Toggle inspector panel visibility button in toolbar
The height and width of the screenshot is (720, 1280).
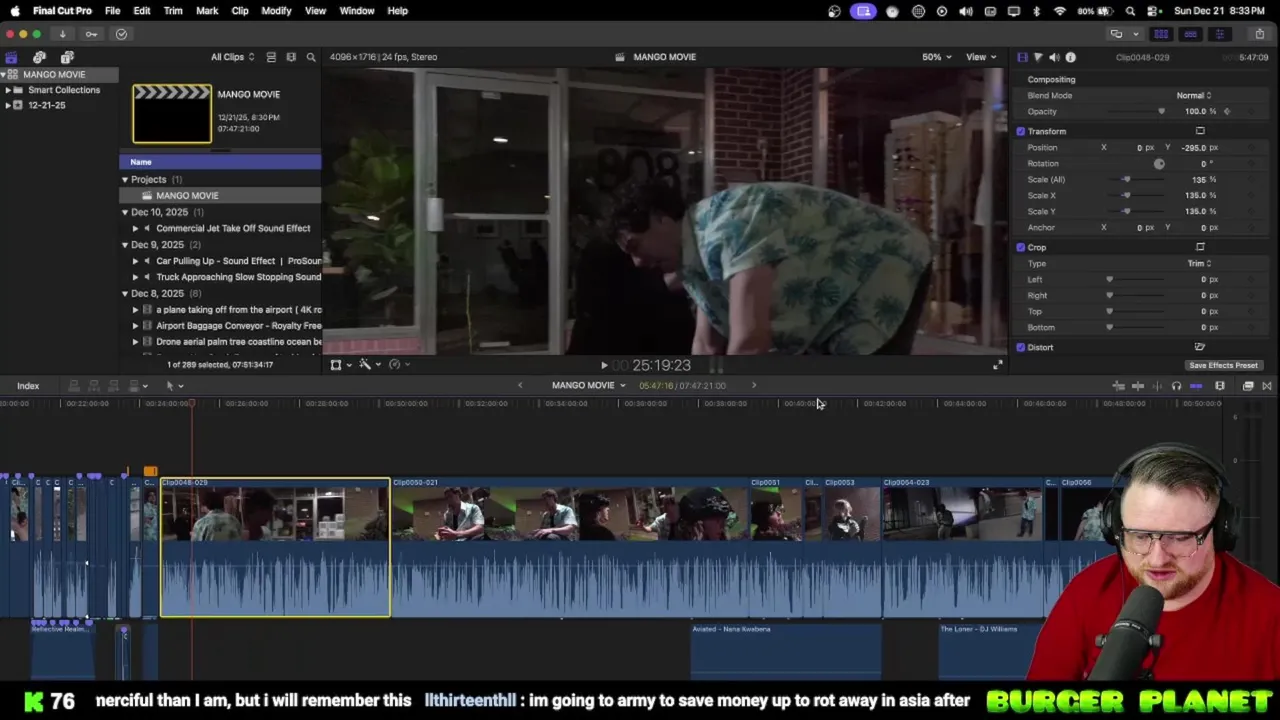click(1219, 34)
